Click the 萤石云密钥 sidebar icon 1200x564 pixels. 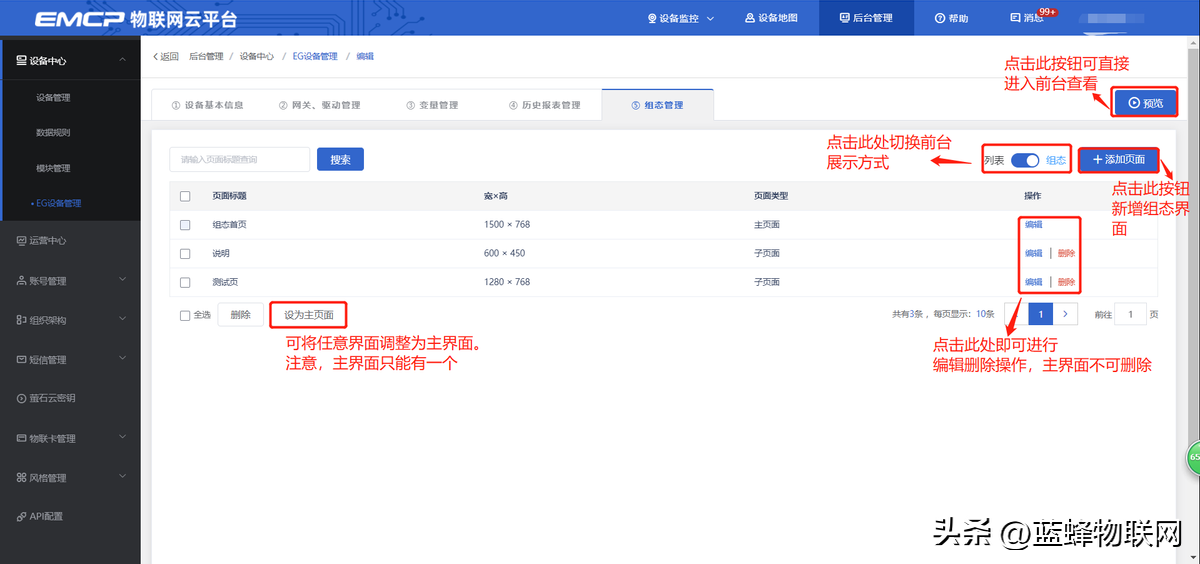pyautogui.click(x=22, y=398)
